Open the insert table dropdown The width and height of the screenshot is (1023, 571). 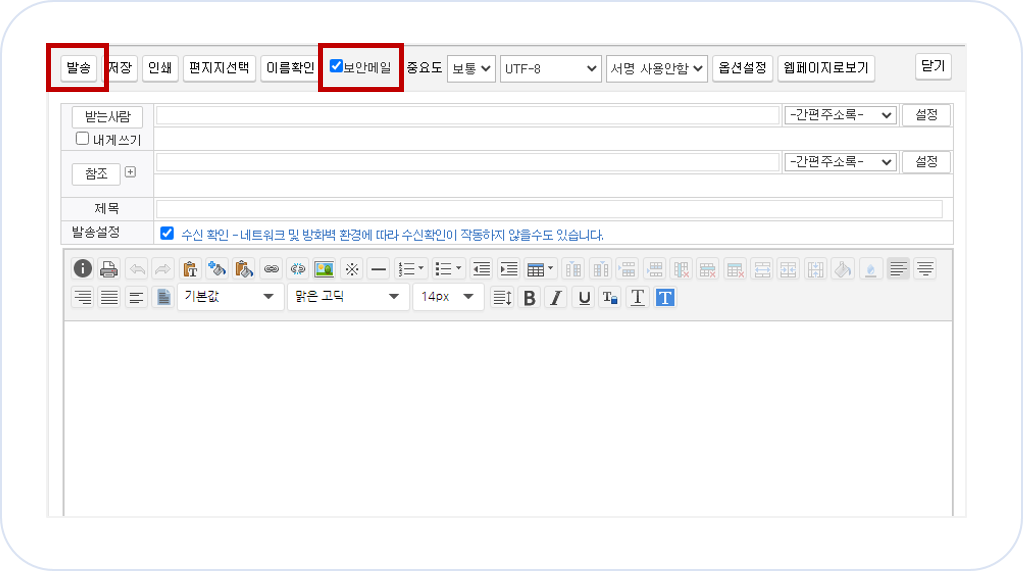click(x=540, y=269)
